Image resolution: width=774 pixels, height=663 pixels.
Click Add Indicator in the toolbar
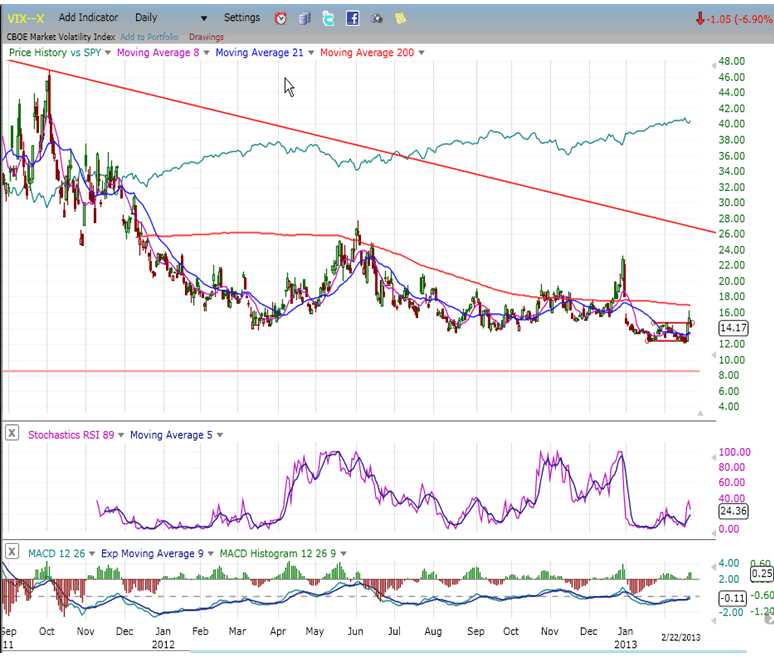[x=88, y=18]
